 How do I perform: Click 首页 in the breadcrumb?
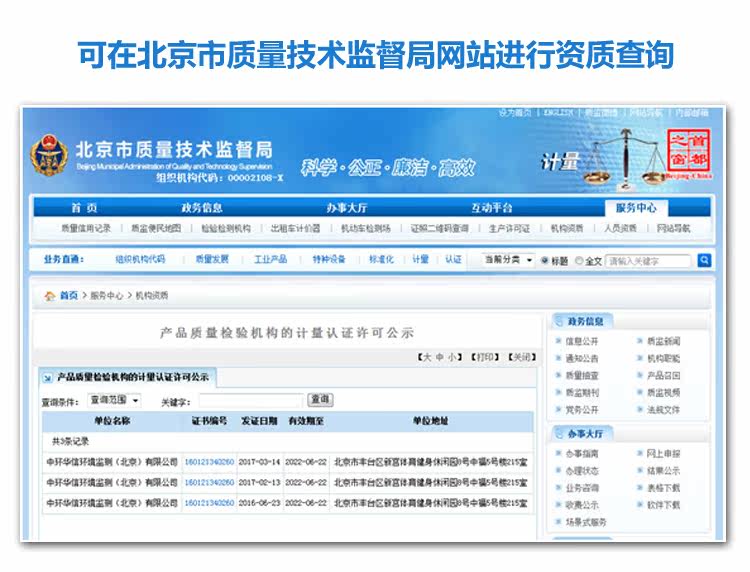coord(68,296)
